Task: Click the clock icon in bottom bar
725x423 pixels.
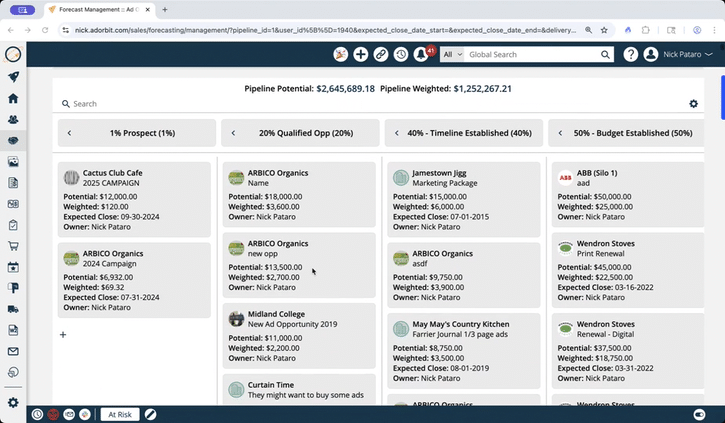Action: pyautogui.click(x=37, y=415)
